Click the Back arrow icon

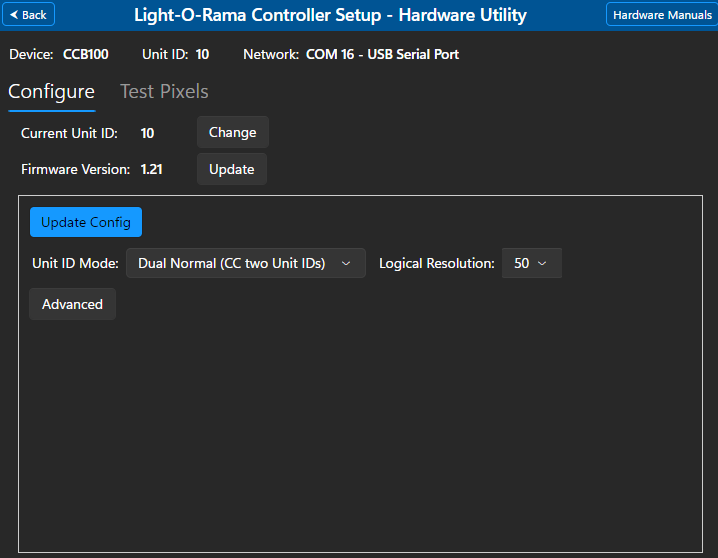point(14,15)
